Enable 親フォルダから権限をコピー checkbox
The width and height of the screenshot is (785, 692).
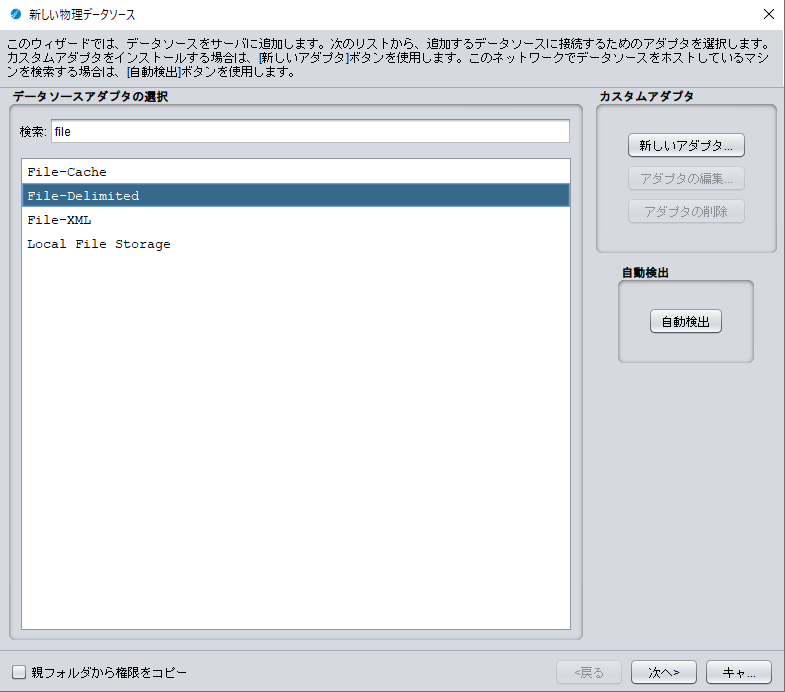click(x=19, y=672)
